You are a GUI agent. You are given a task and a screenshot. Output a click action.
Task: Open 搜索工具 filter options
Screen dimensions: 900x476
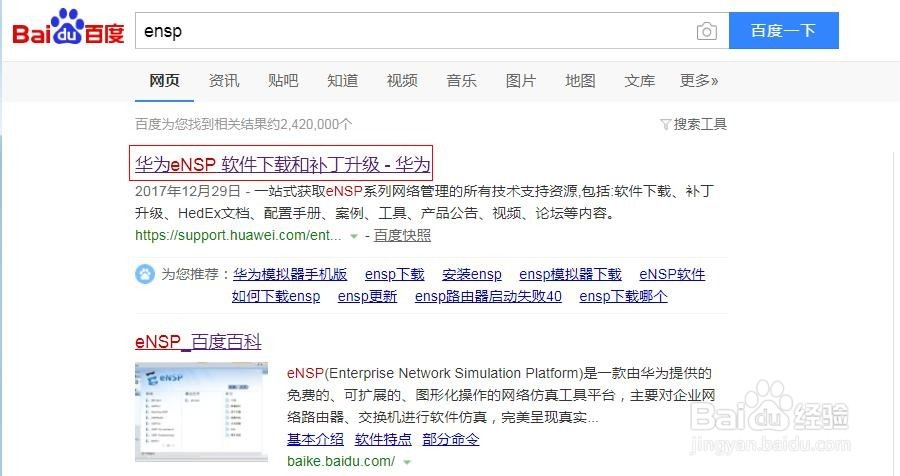(x=693, y=124)
